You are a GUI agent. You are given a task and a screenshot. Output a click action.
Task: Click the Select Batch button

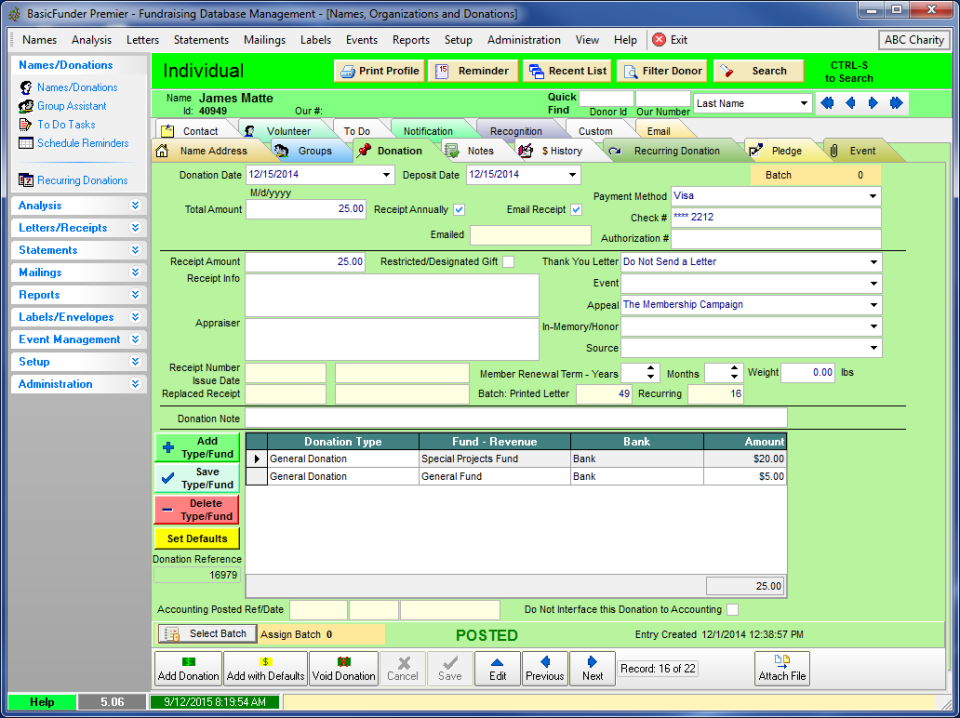(207, 633)
